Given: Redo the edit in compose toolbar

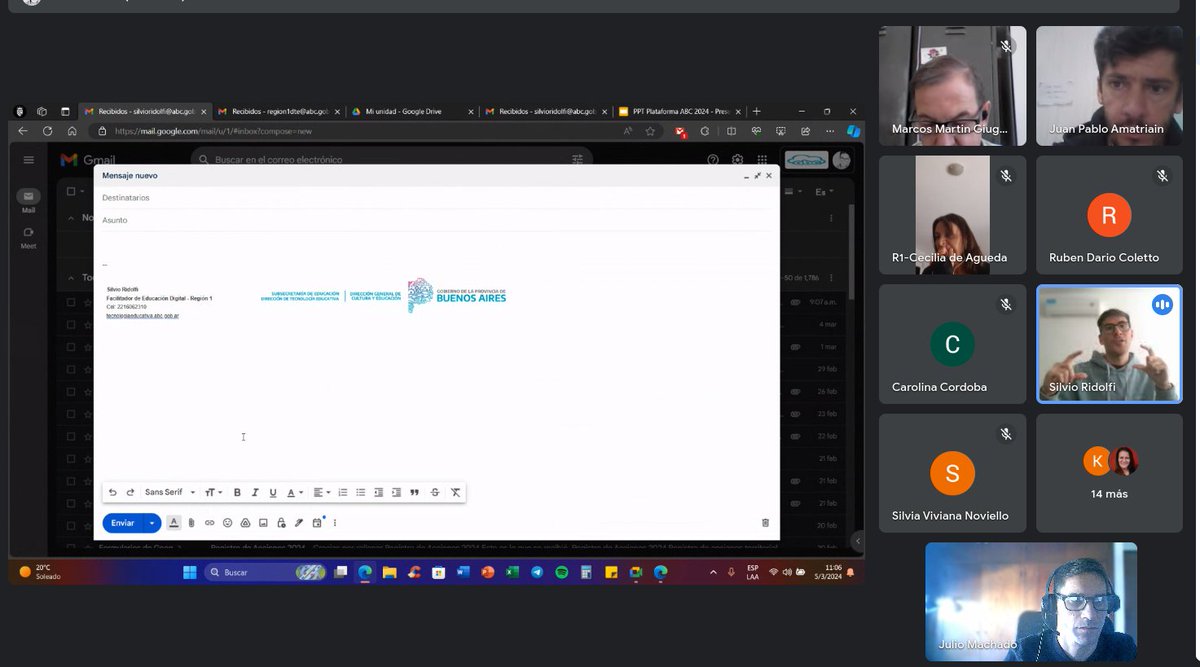Looking at the screenshot, I should tap(130, 492).
